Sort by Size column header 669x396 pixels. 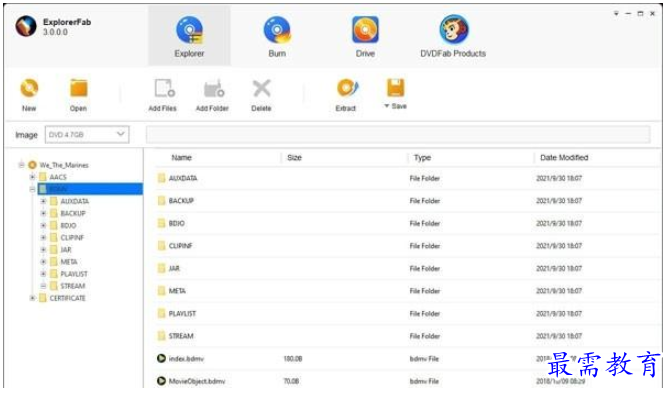294,157
